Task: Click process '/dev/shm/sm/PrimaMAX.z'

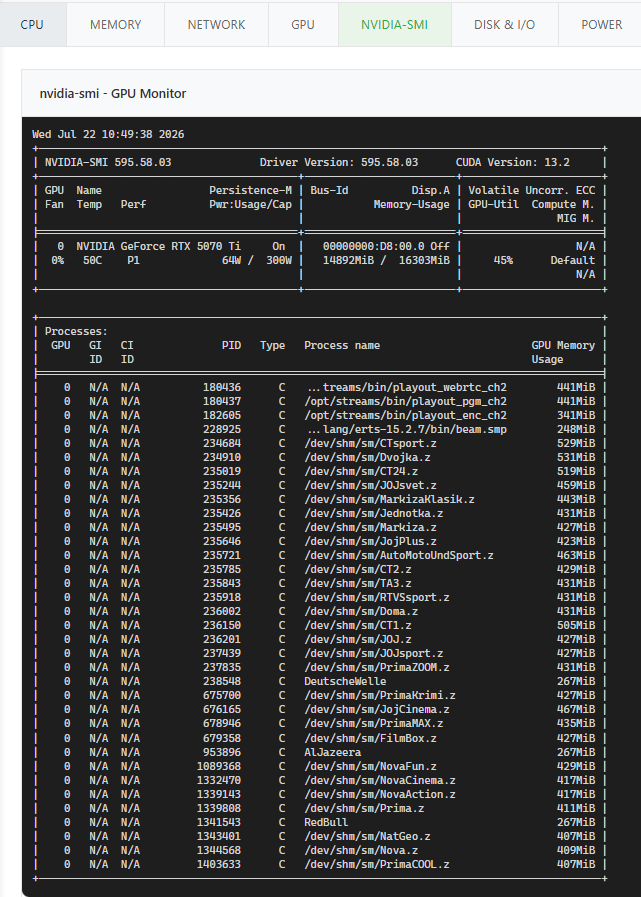Action: pos(374,724)
